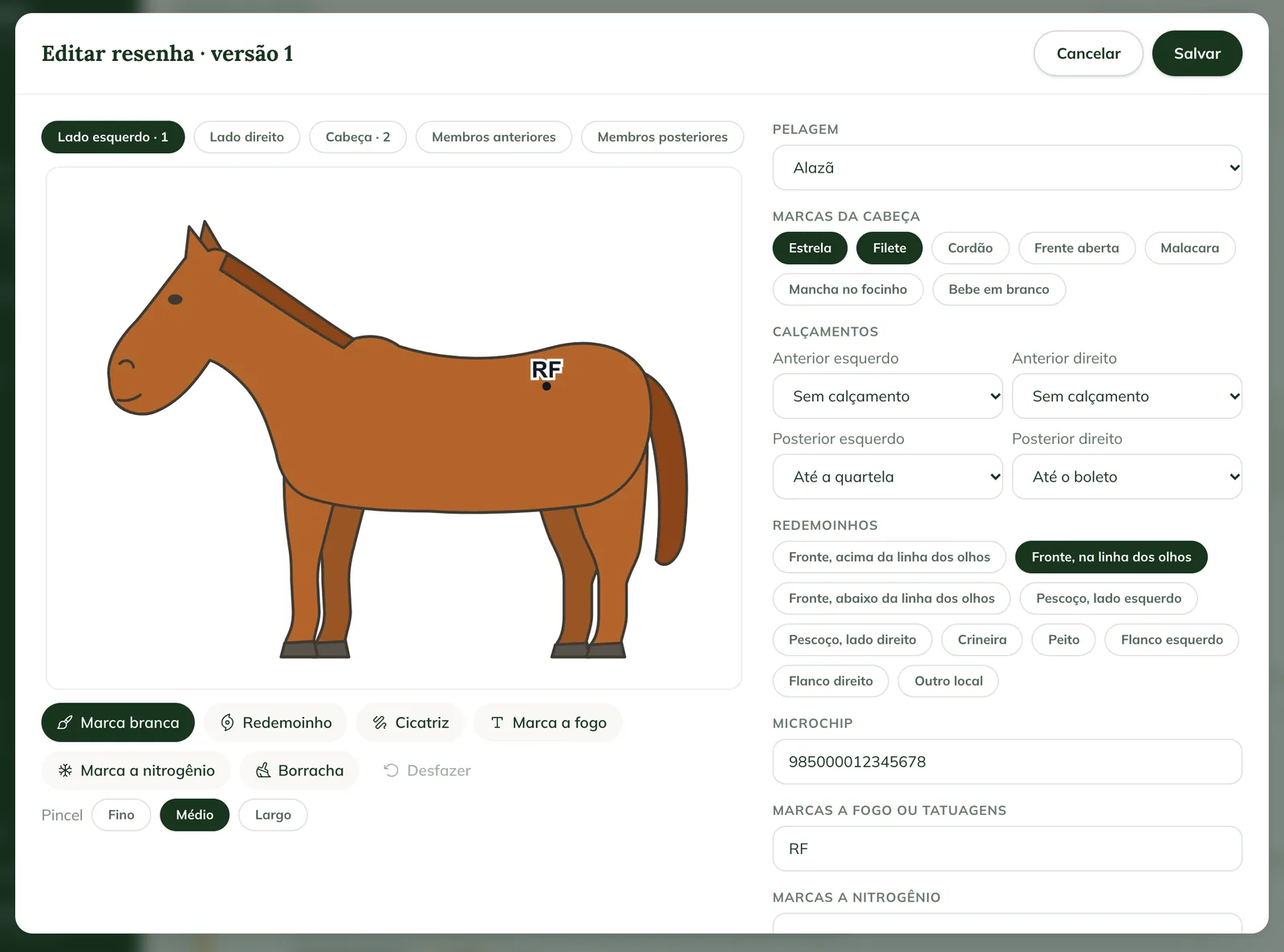The height and width of the screenshot is (952, 1284).
Task: Enable Outro local whorl chip
Action: [949, 681]
